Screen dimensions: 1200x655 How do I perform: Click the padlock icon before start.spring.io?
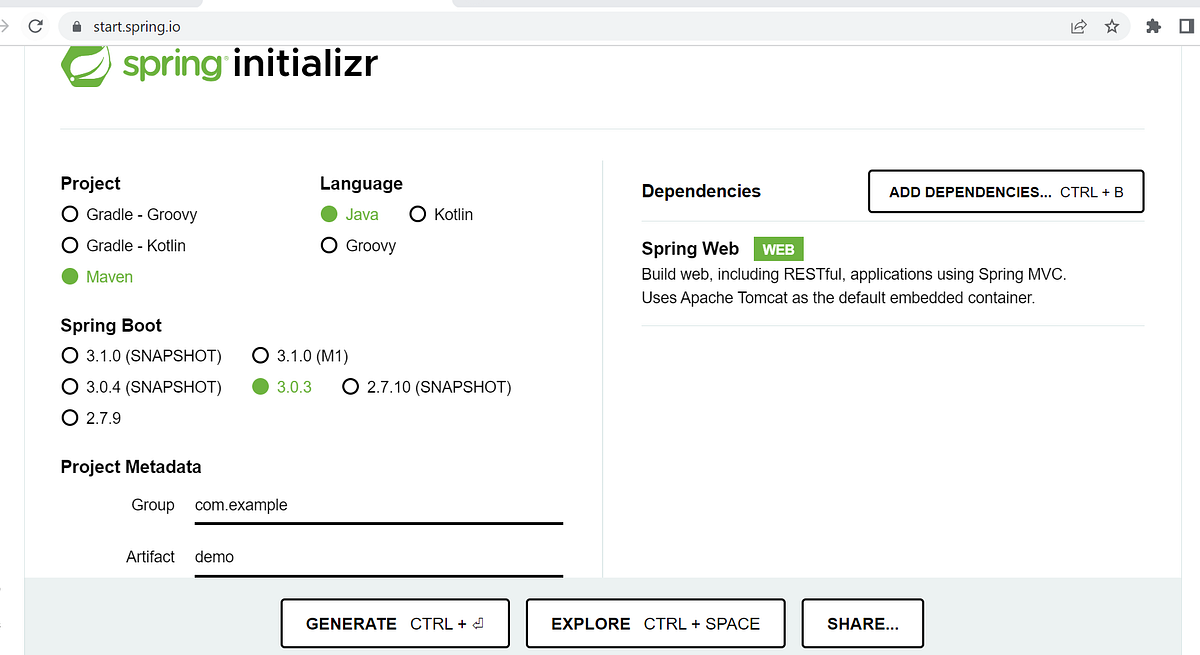(76, 26)
